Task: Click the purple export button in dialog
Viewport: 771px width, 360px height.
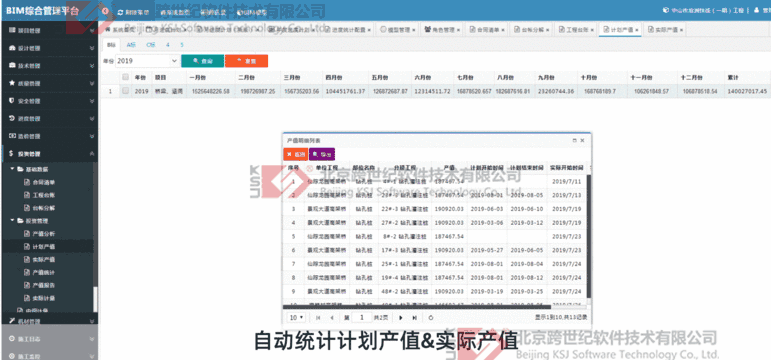Action: point(322,154)
